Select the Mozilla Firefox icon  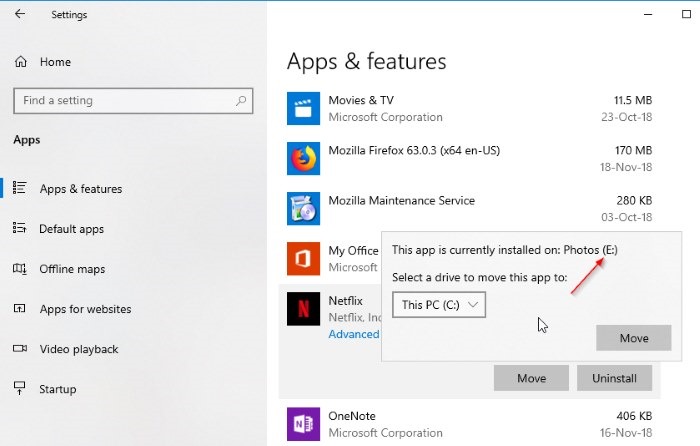click(x=304, y=158)
